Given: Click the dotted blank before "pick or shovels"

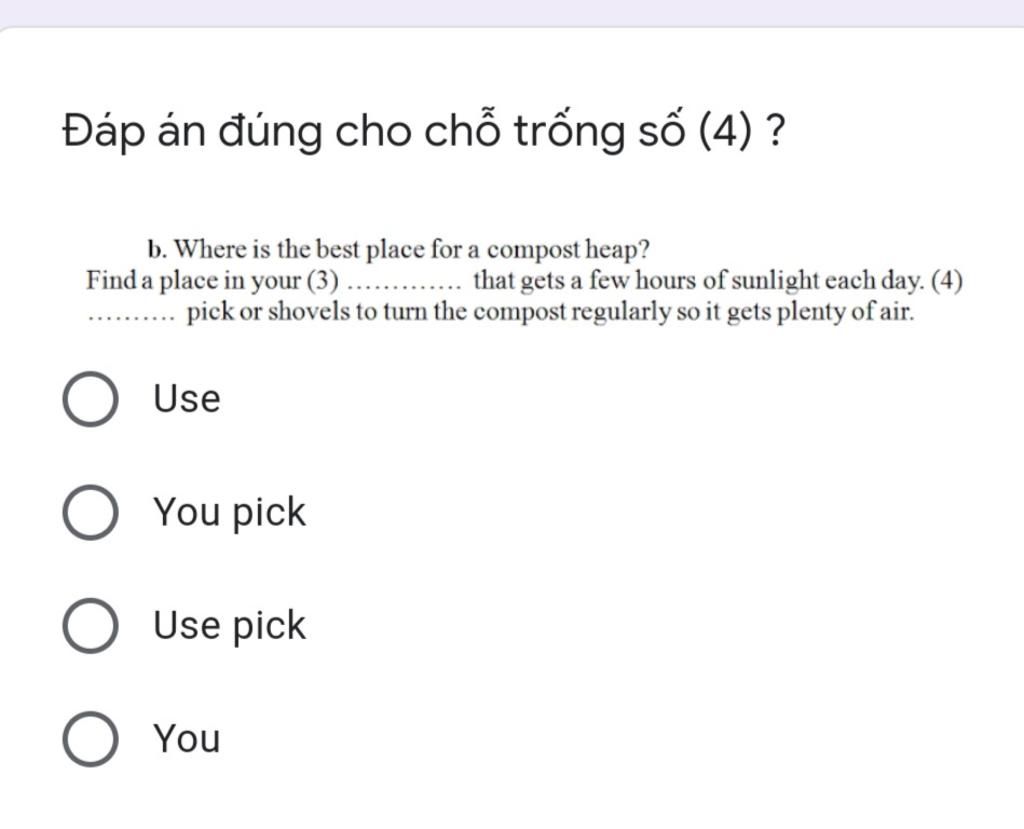Looking at the screenshot, I should [131, 317].
